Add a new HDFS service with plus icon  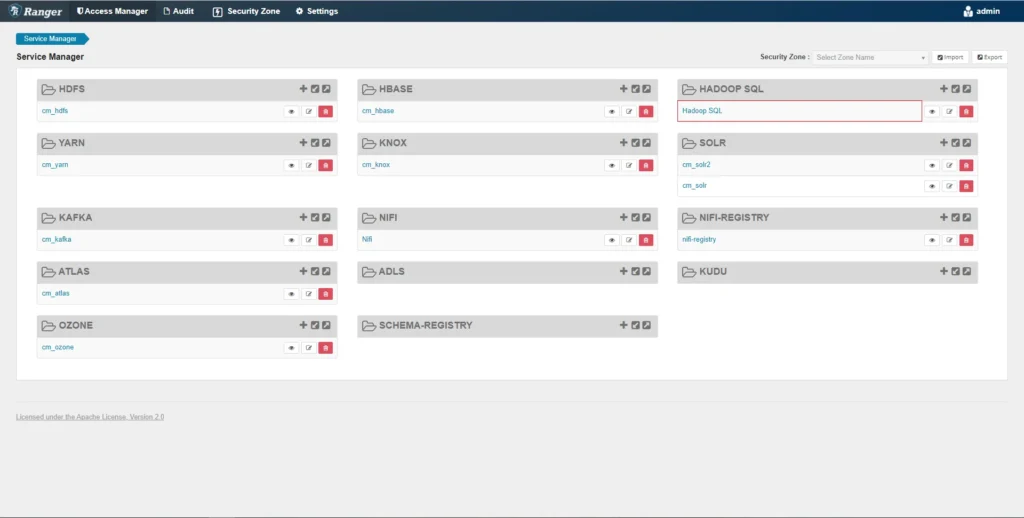click(x=303, y=89)
